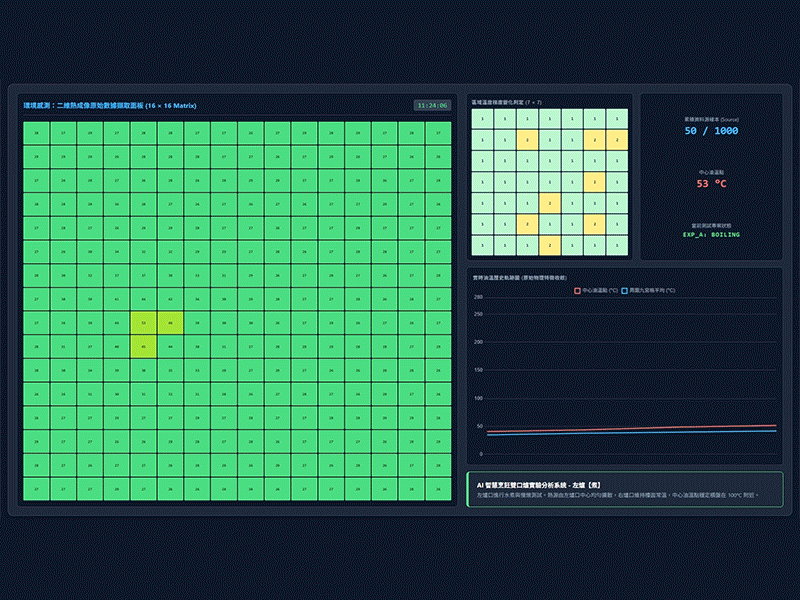Toggle the blue 周圍九宮格平均 legend series
The width and height of the screenshot is (800, 600).
648,290
